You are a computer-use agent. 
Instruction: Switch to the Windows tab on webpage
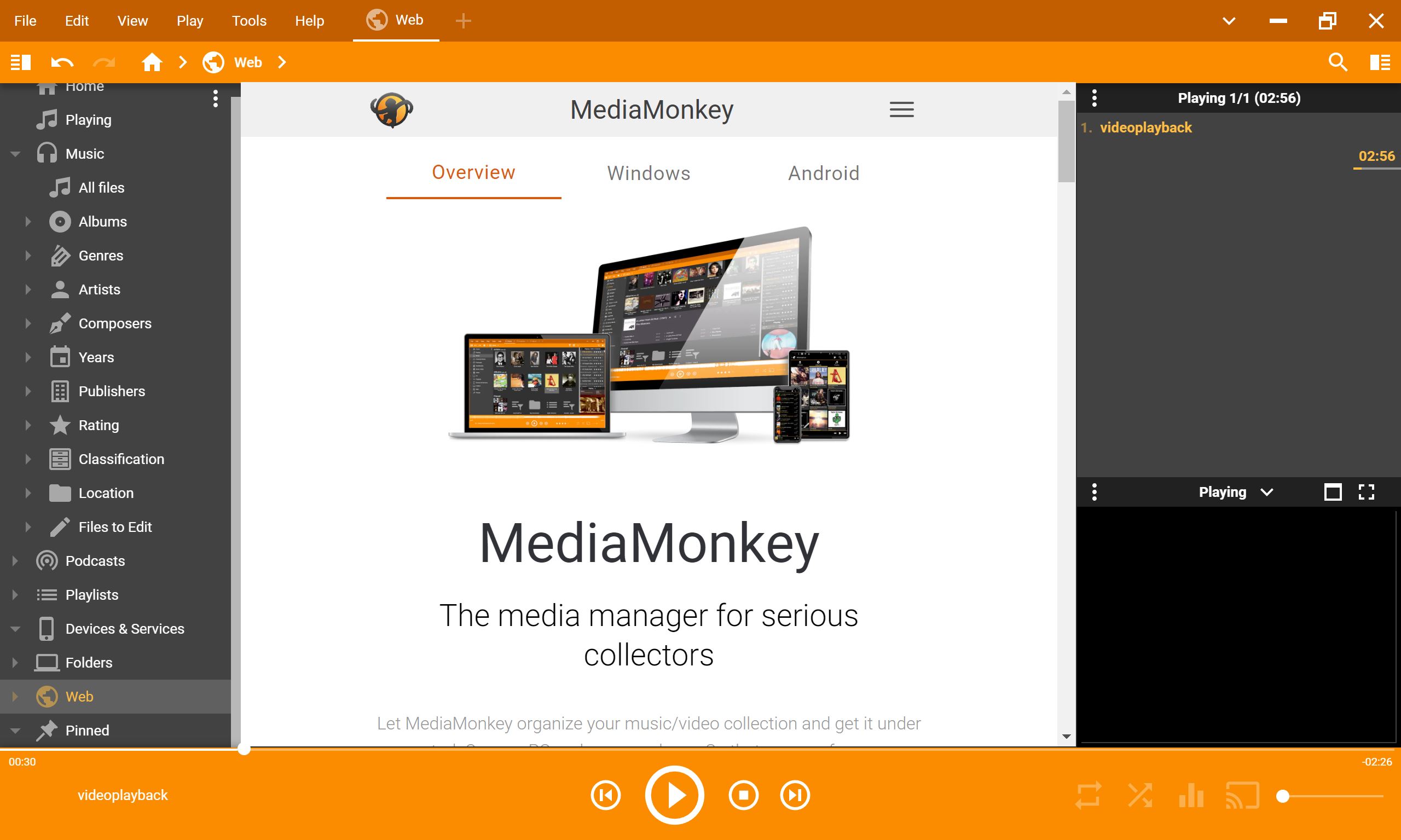[649, 173]
